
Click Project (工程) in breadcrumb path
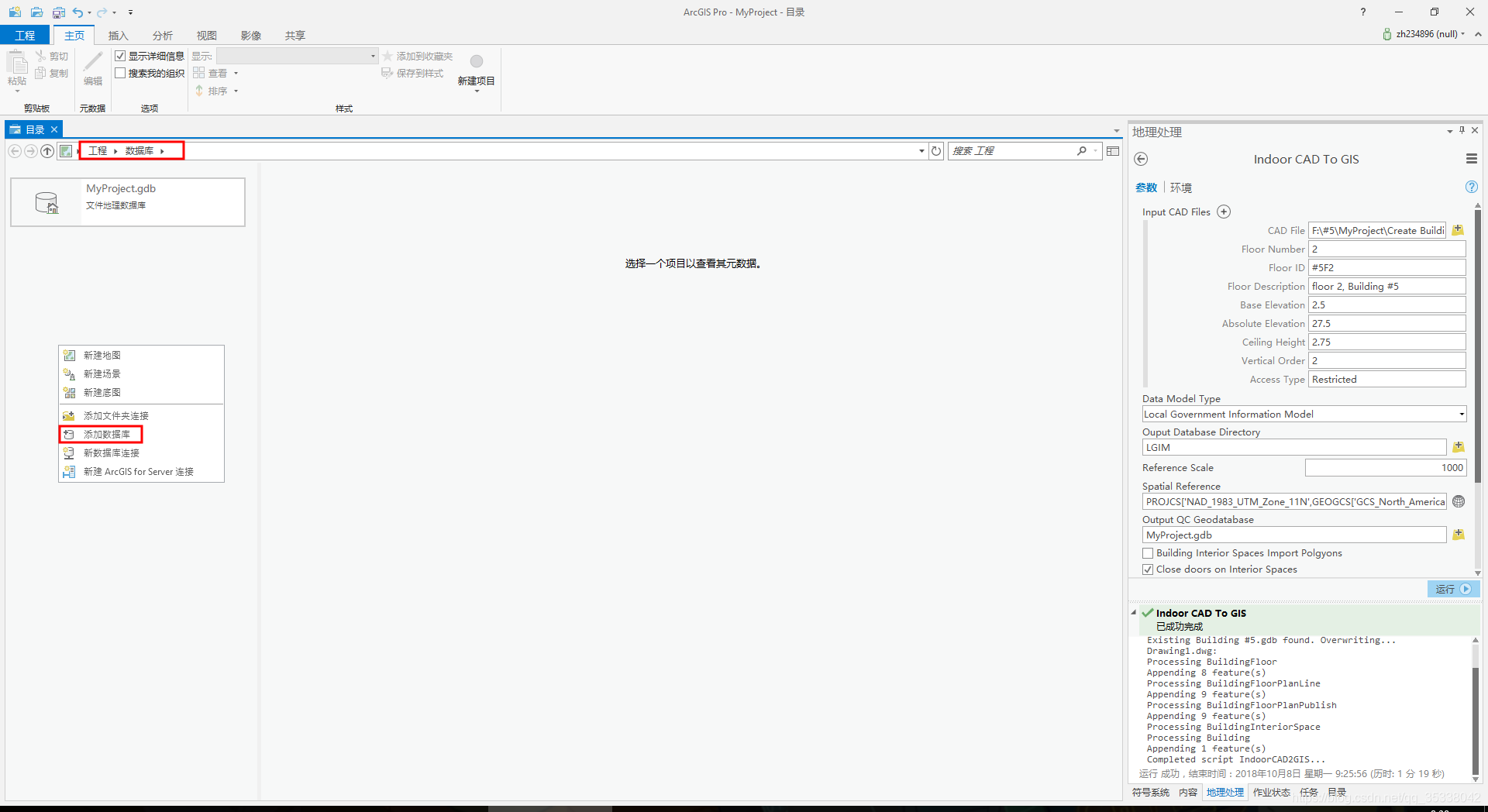(98, 151)
